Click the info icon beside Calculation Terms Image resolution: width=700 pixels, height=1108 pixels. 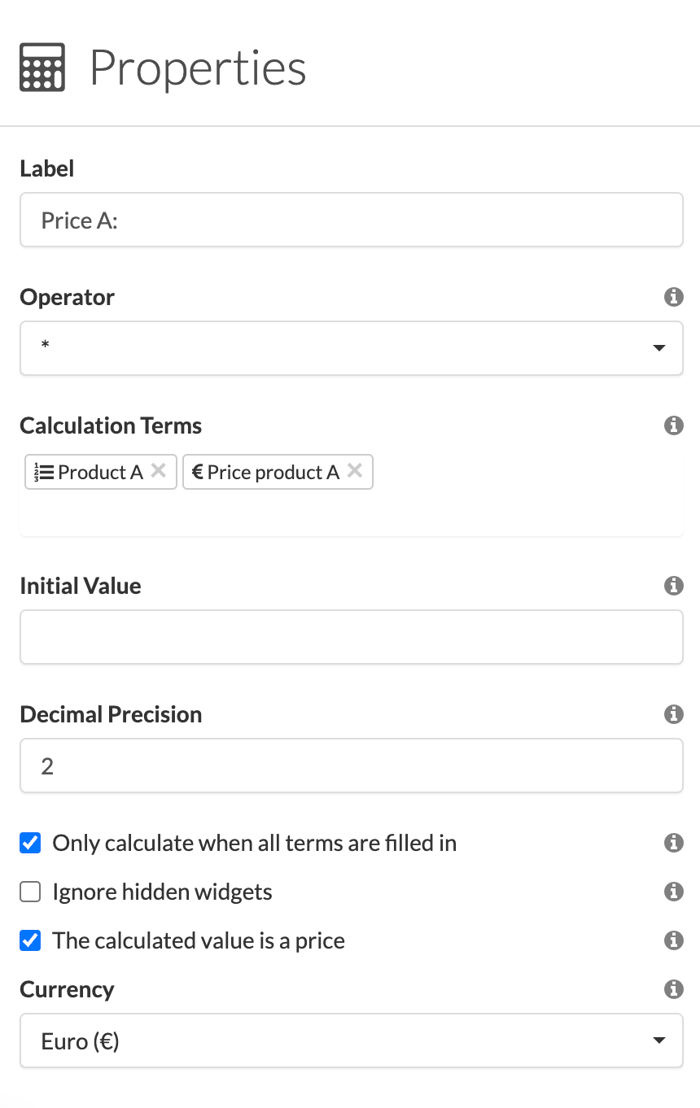click(674, 425)
